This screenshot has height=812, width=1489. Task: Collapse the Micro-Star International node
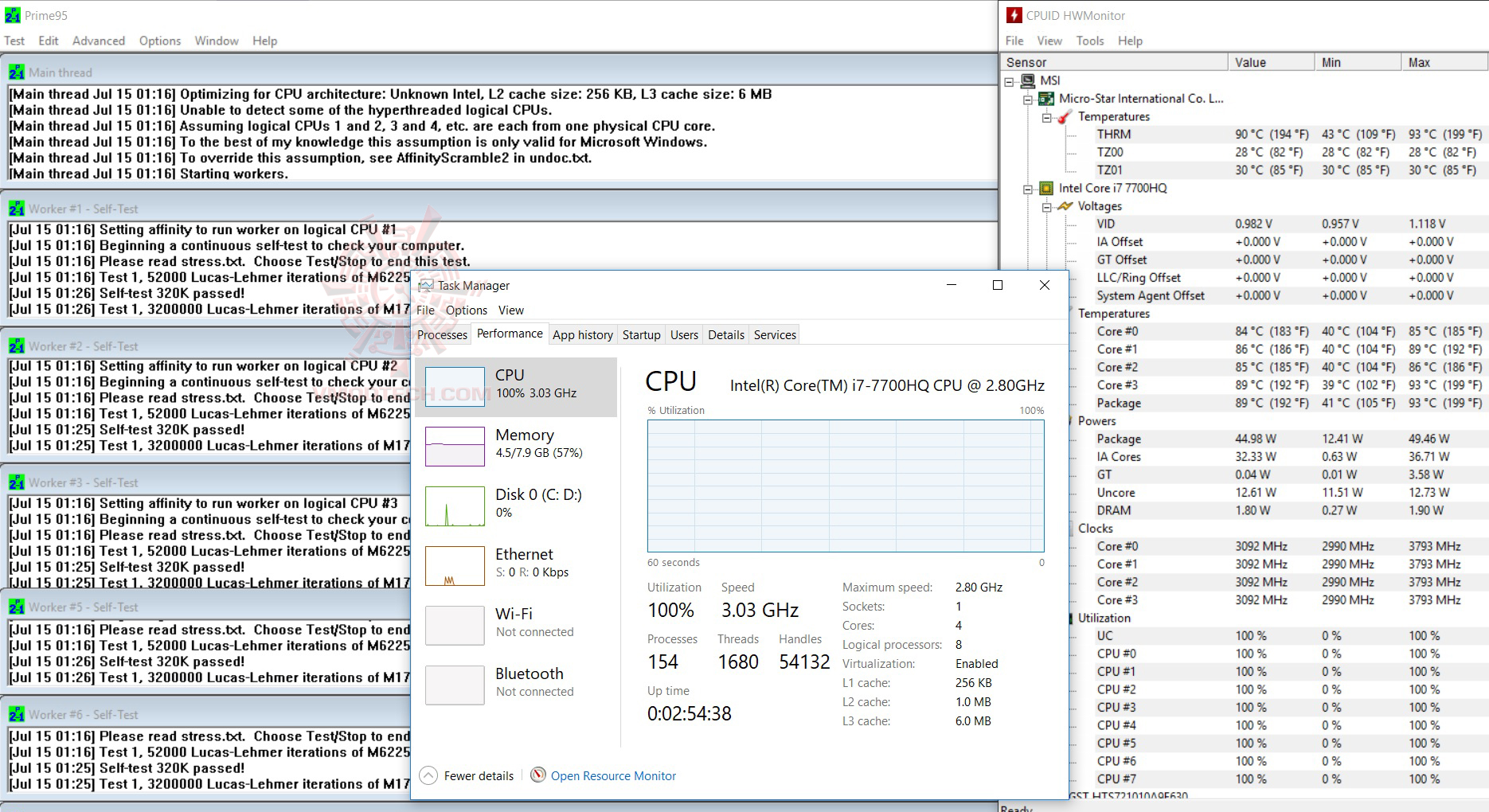1028,100
